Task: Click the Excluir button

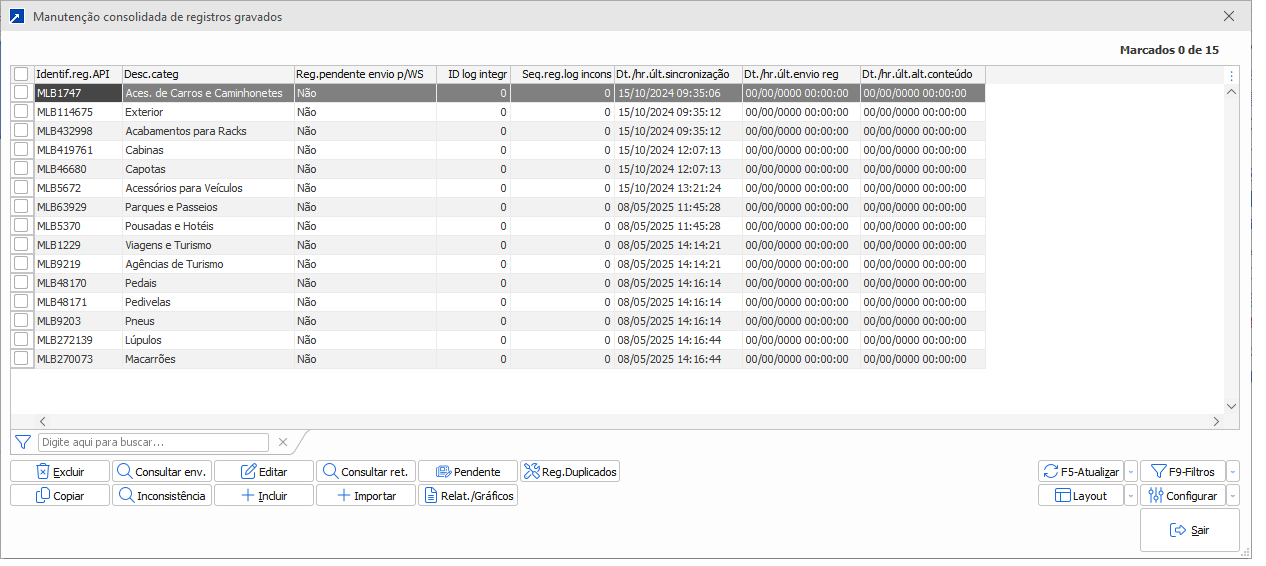Action: (x=60, y=471)
